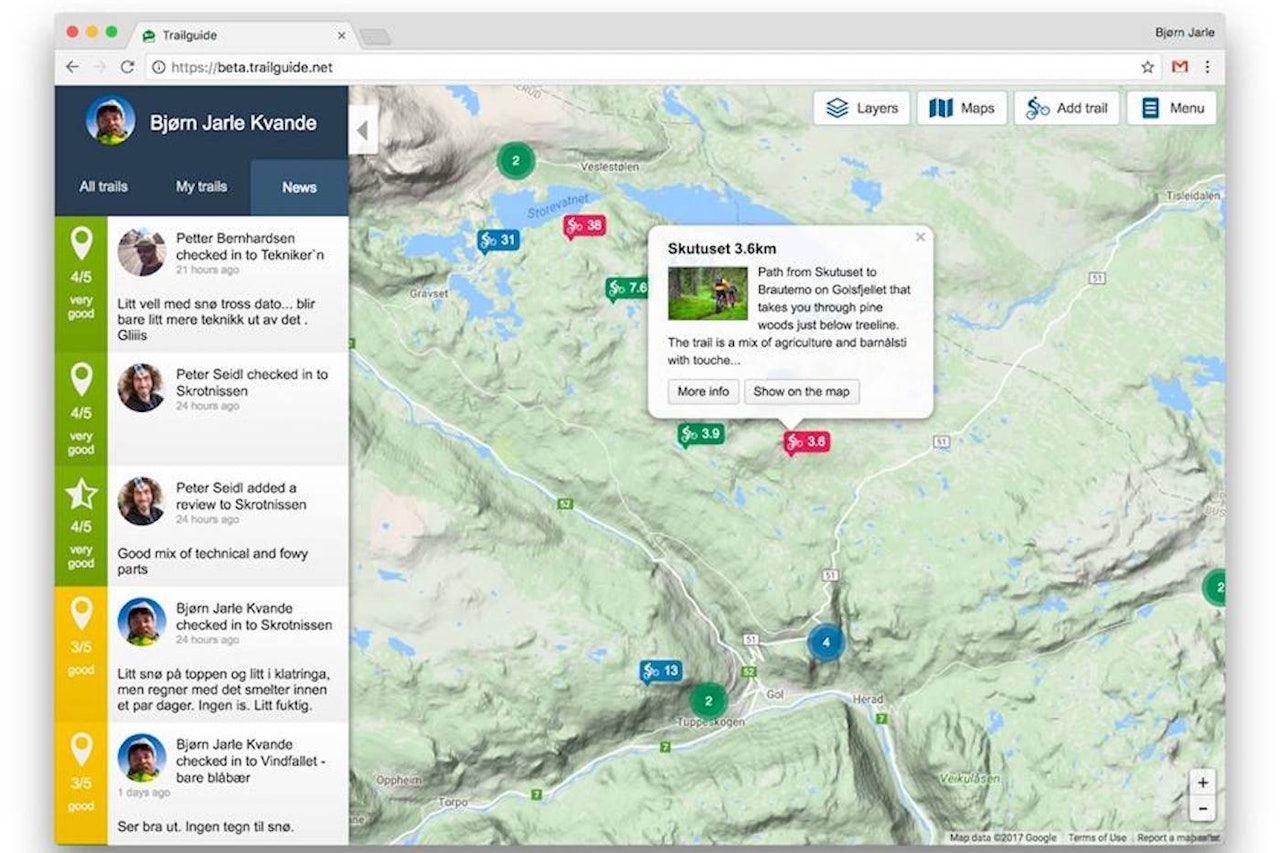
Task: Click the Gmail icon in the browser toolbar
Action: tap(1179, 67)
